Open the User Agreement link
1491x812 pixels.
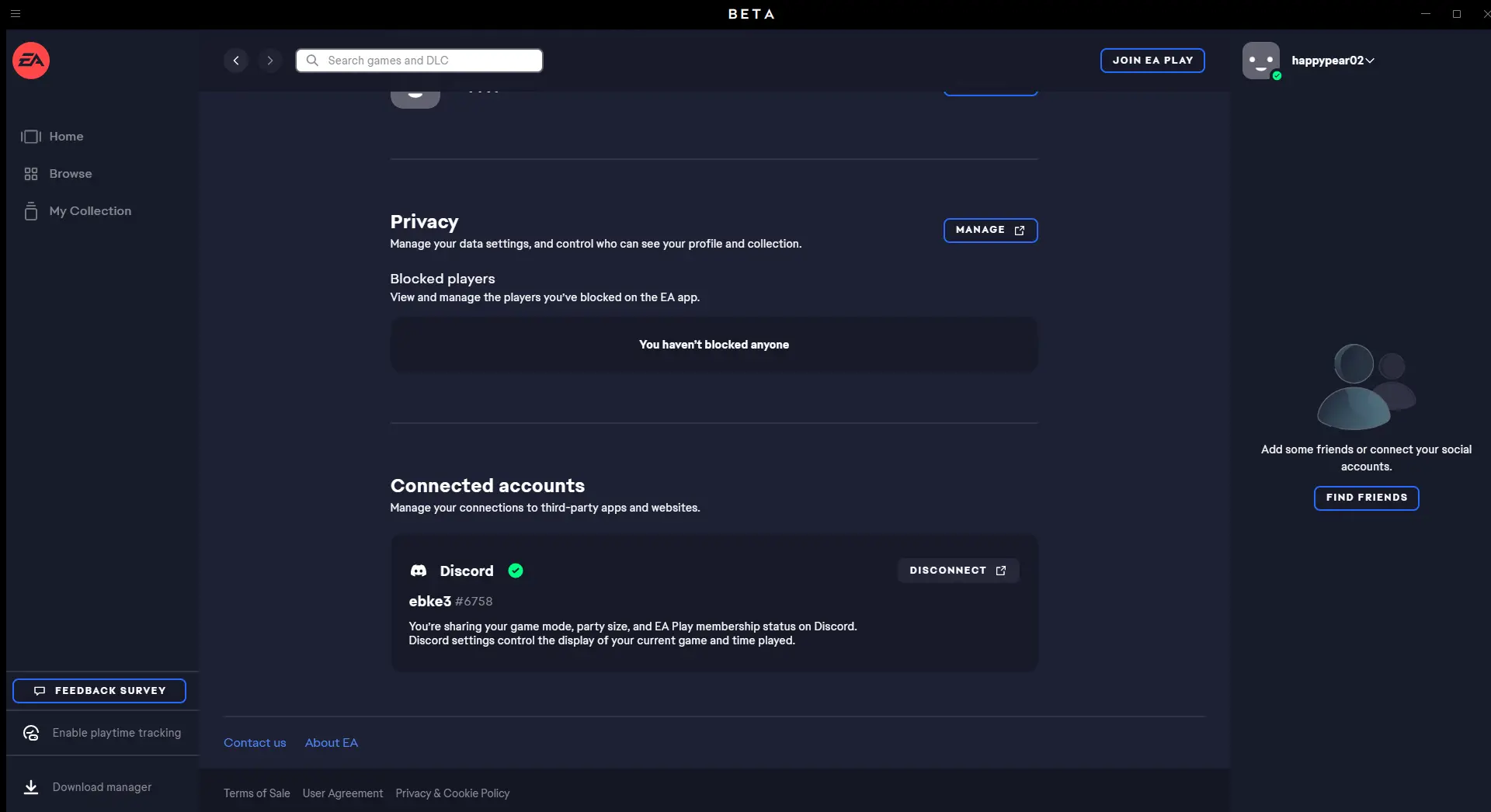(342, 793)
